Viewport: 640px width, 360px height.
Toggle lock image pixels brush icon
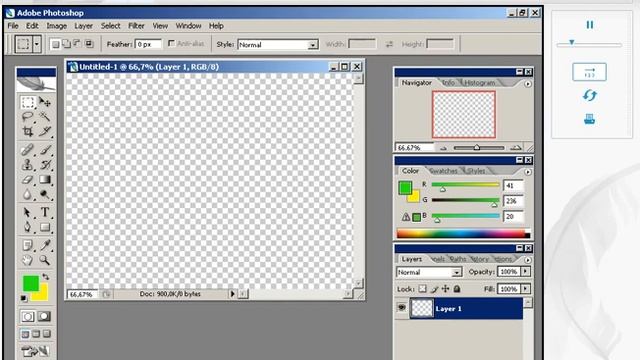[434, 289]
